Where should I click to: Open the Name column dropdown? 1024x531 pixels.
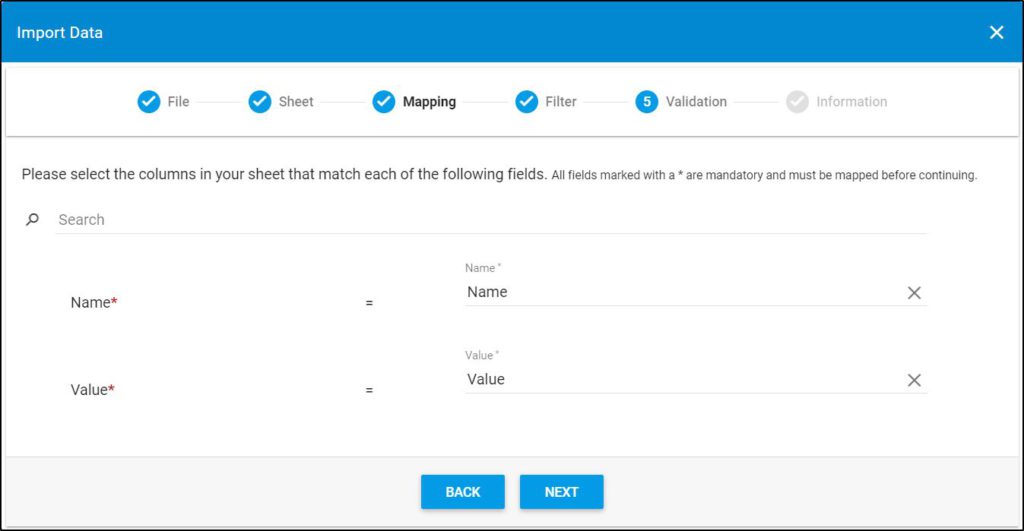684,292
